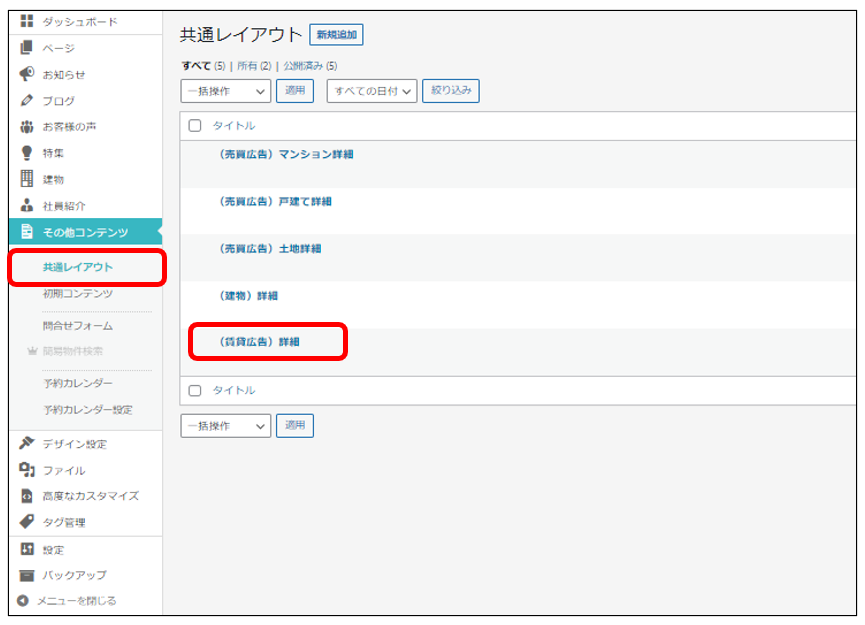Image resolution: width=865 pixels, height=625 pixels.
Task: Click the person icon beside 社員紹介
Action: click(27, 205)
